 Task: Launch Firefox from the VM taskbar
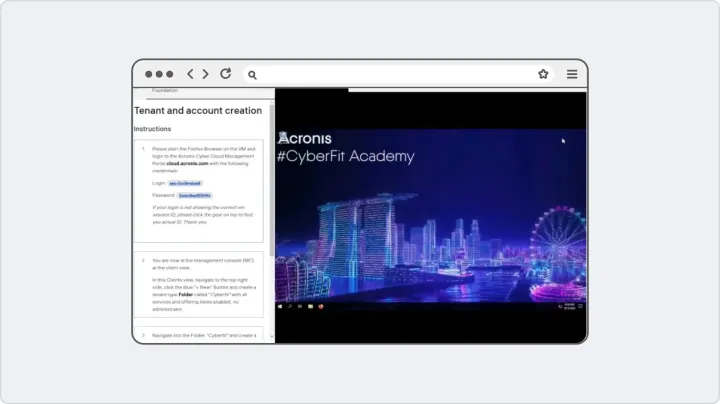[320, 306]
